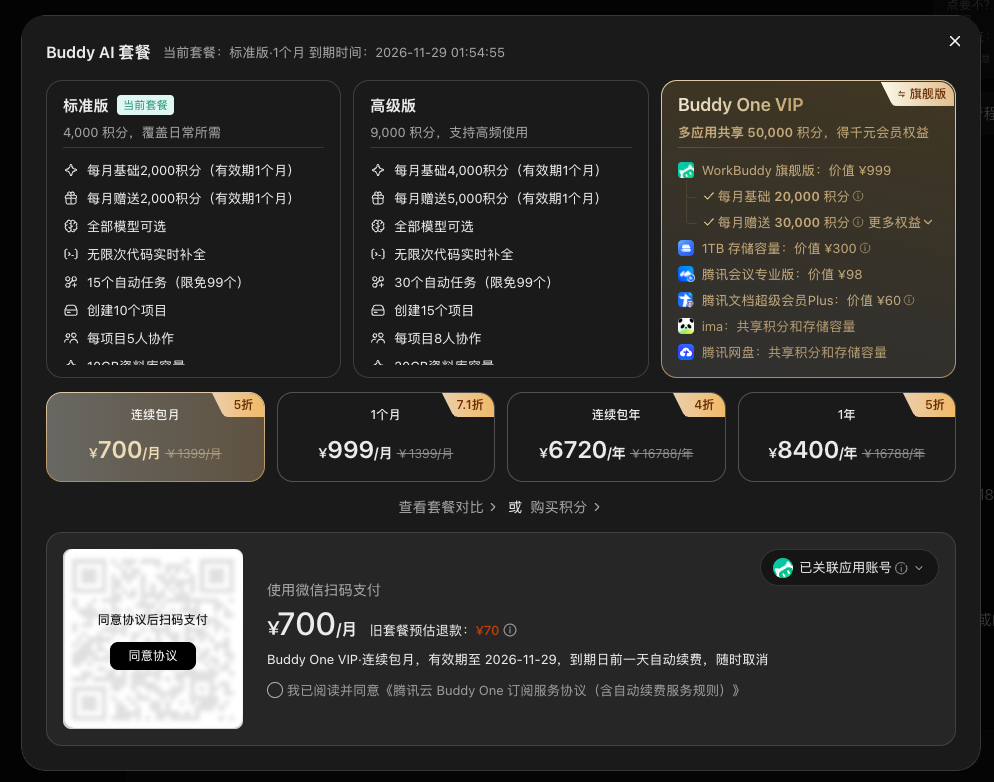Close the Buddy AI 套餐 dialog
Image resolution: width=994 pixels, height=782 pixels.
point(954,41)
